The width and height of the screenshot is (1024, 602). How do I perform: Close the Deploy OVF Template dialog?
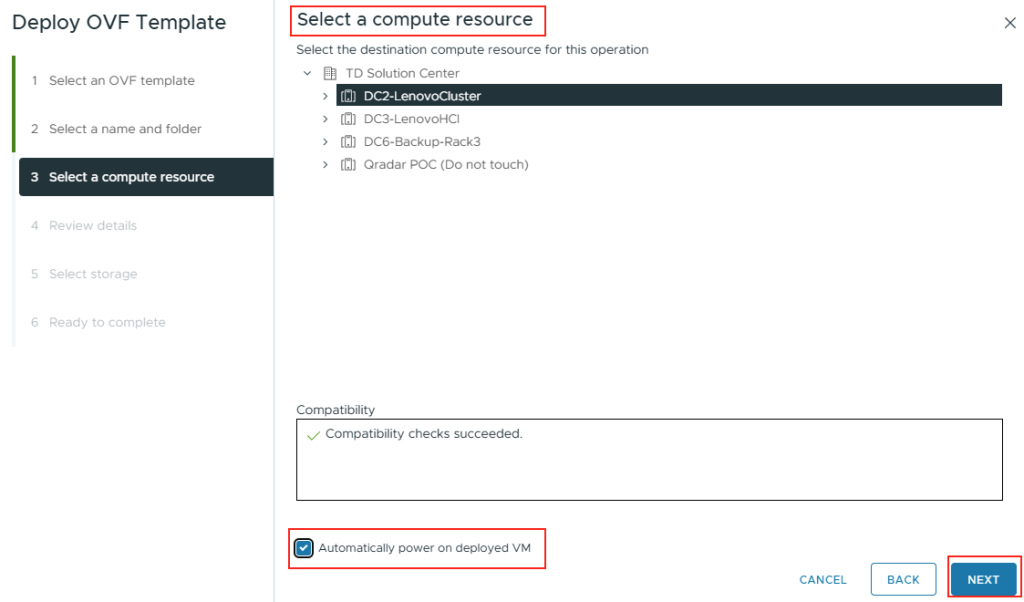1010,23
